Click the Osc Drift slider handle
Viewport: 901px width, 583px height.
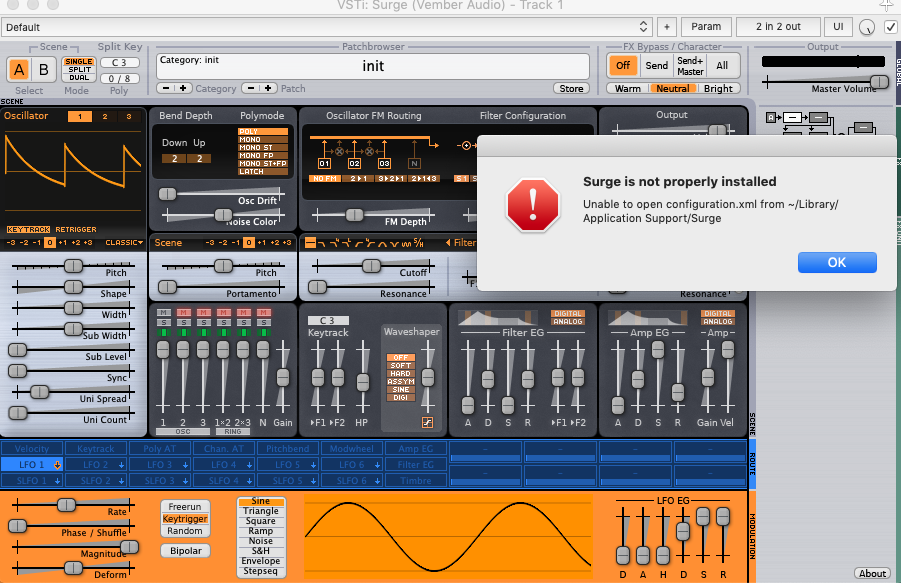pyautogui.click(x=167, y=194)
